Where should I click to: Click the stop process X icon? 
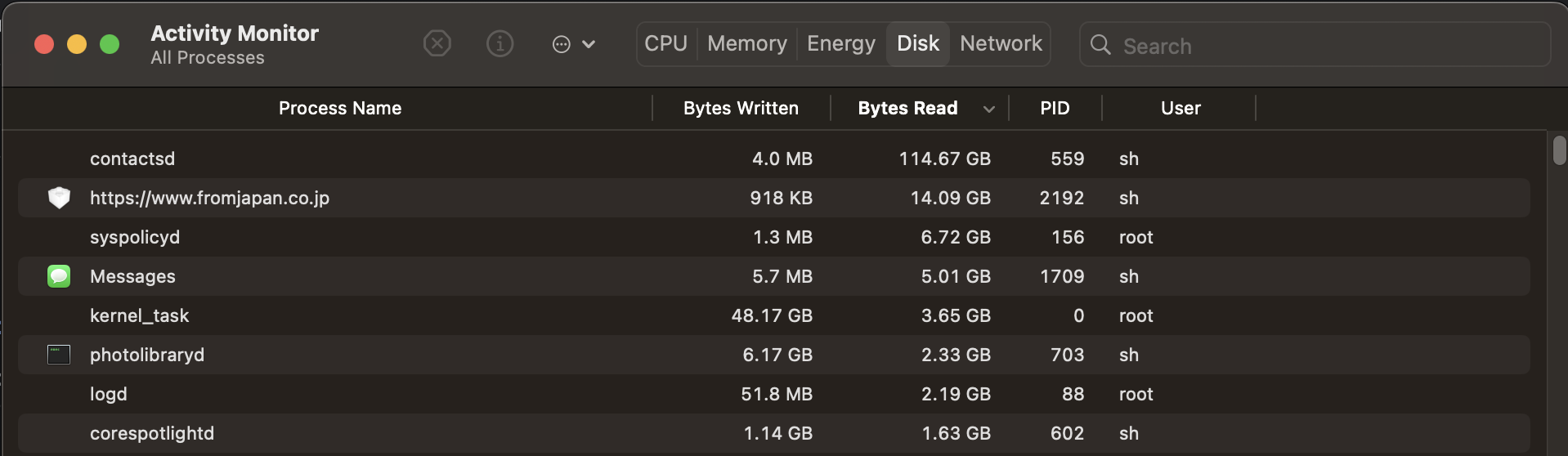coord(437,43)
